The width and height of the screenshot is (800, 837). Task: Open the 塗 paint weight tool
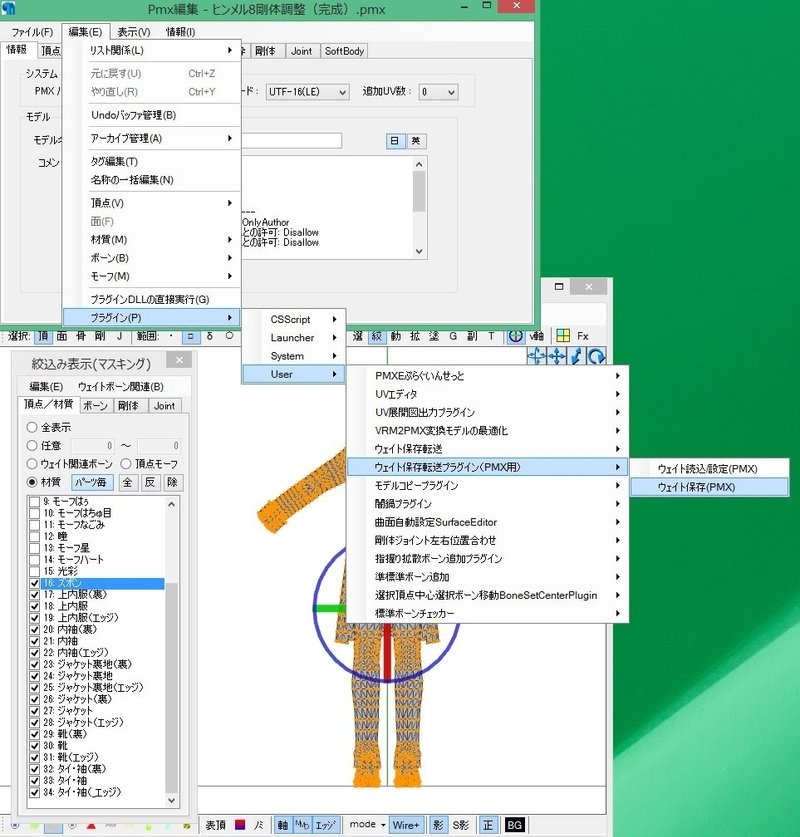click(x=434, y=336)
